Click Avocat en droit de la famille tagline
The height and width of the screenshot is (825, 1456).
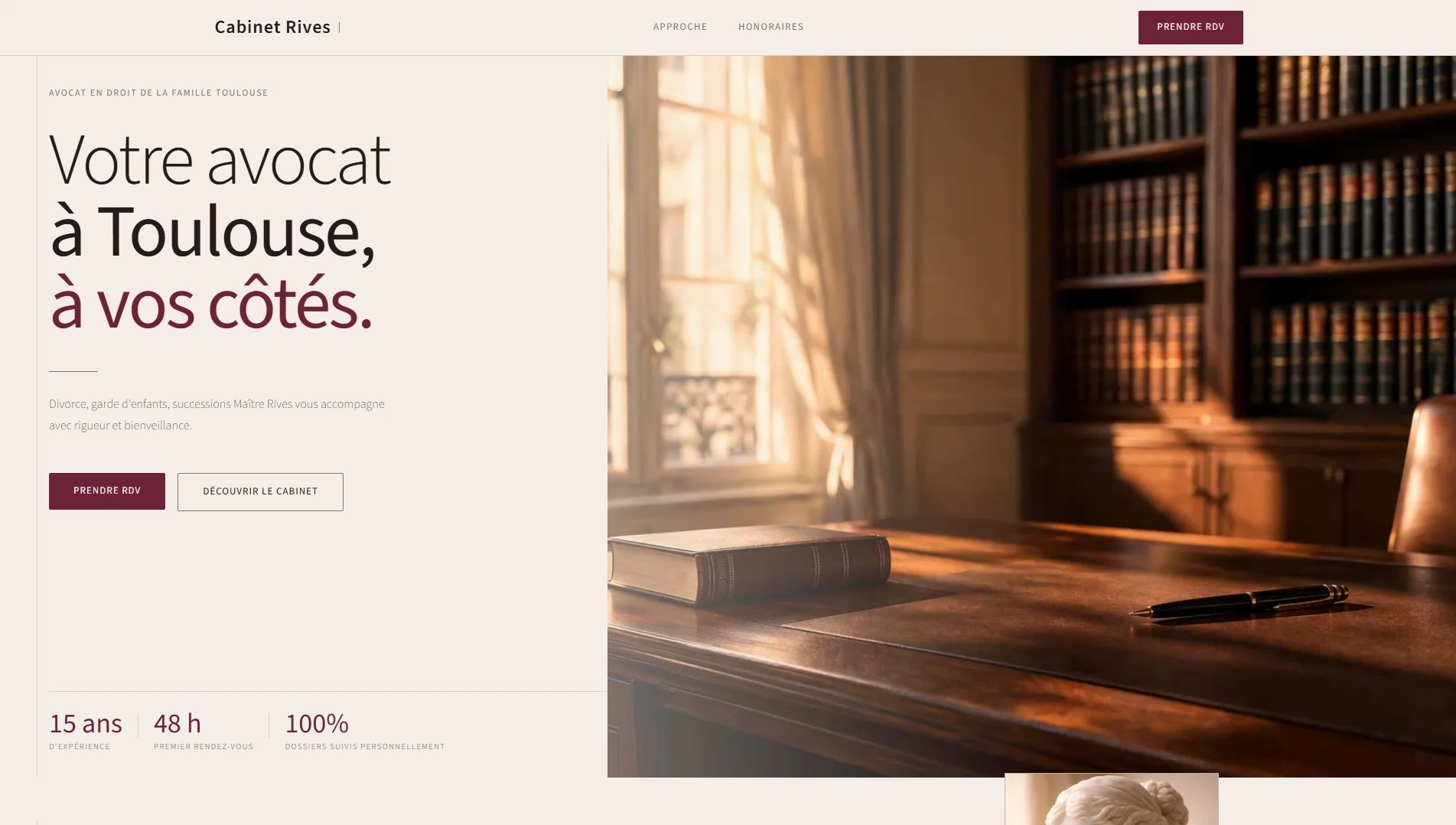(158, 93)
